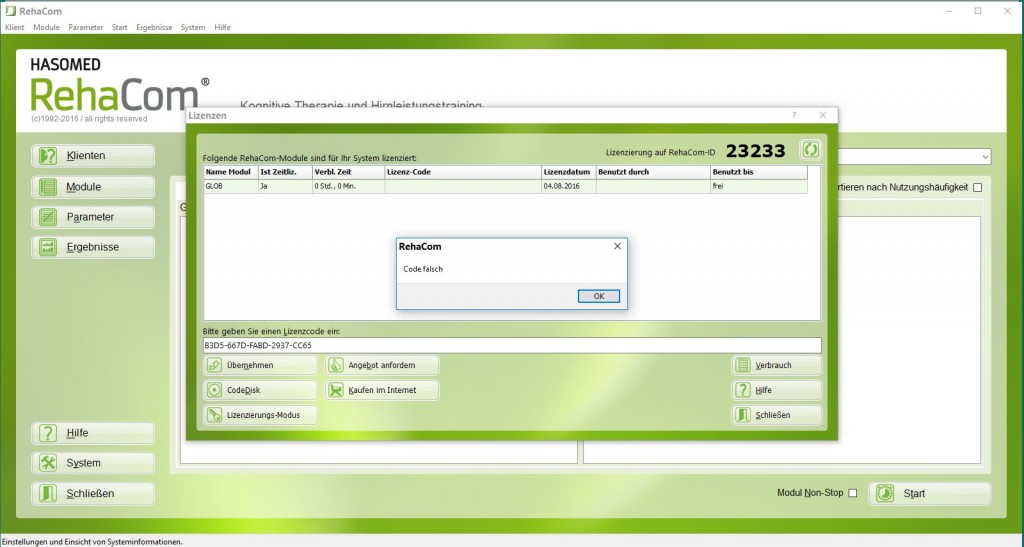
Task: Click Schließen in the Lizenzen dialog
Action: [776, 415]
